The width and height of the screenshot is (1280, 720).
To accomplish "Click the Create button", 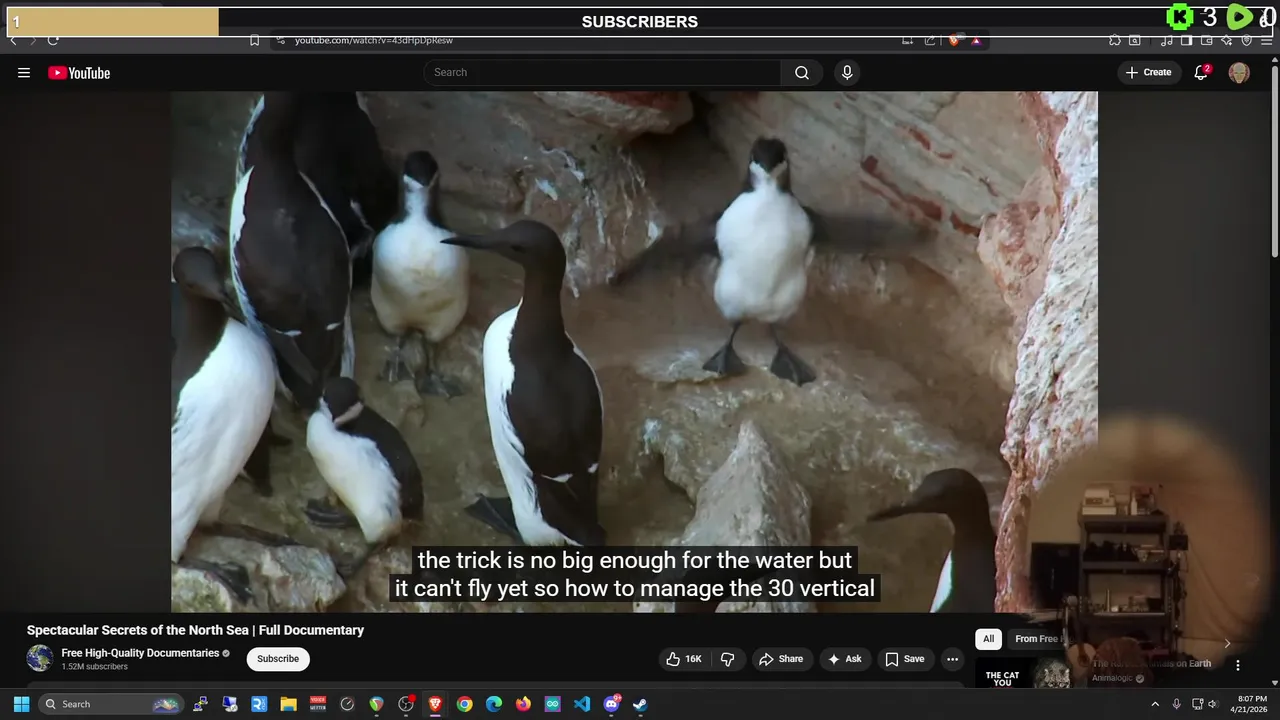I will pos(1148,72).
